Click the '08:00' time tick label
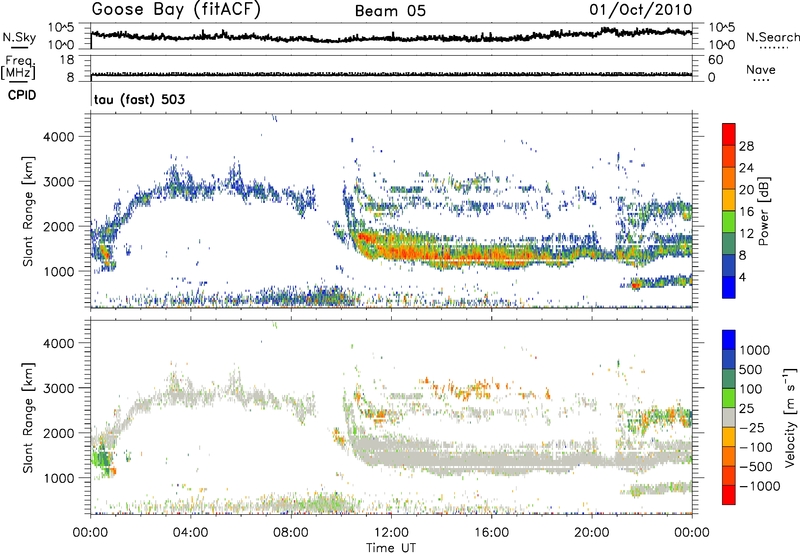Viewport: 800px width, 554px height. 291,533
